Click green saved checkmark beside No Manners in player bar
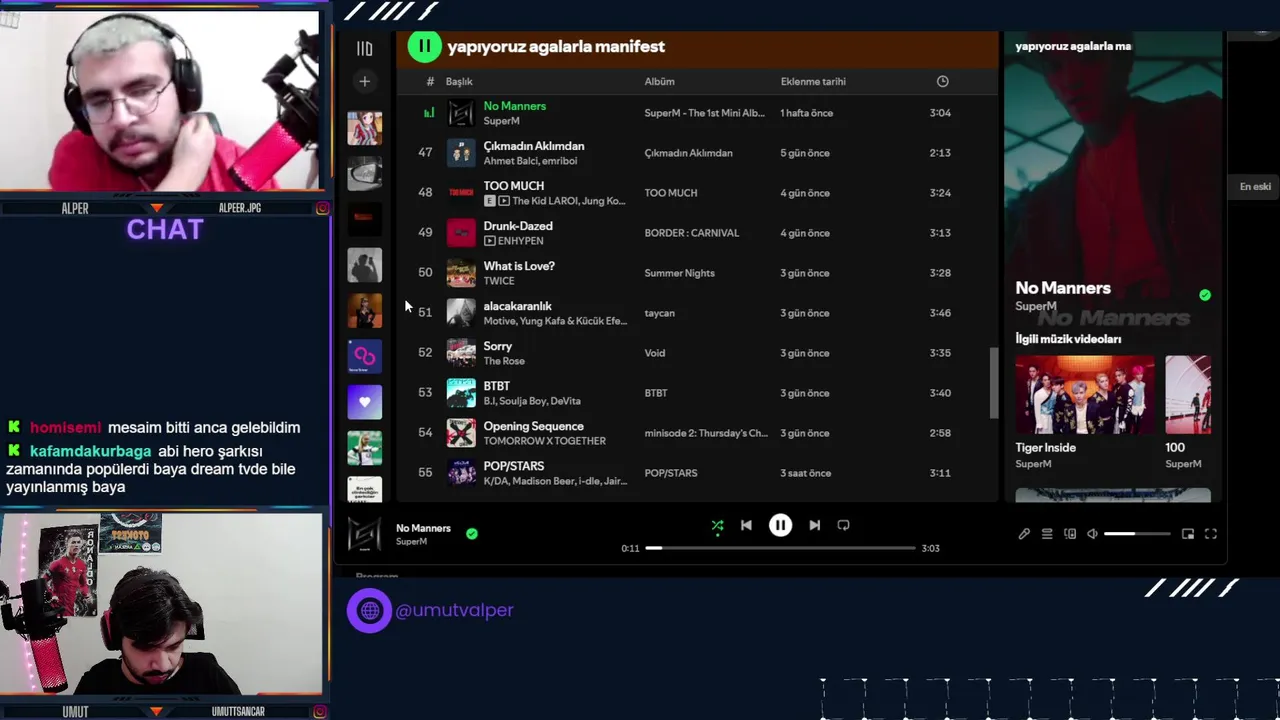Screen dimensions: 1280x720 [472, 534]
